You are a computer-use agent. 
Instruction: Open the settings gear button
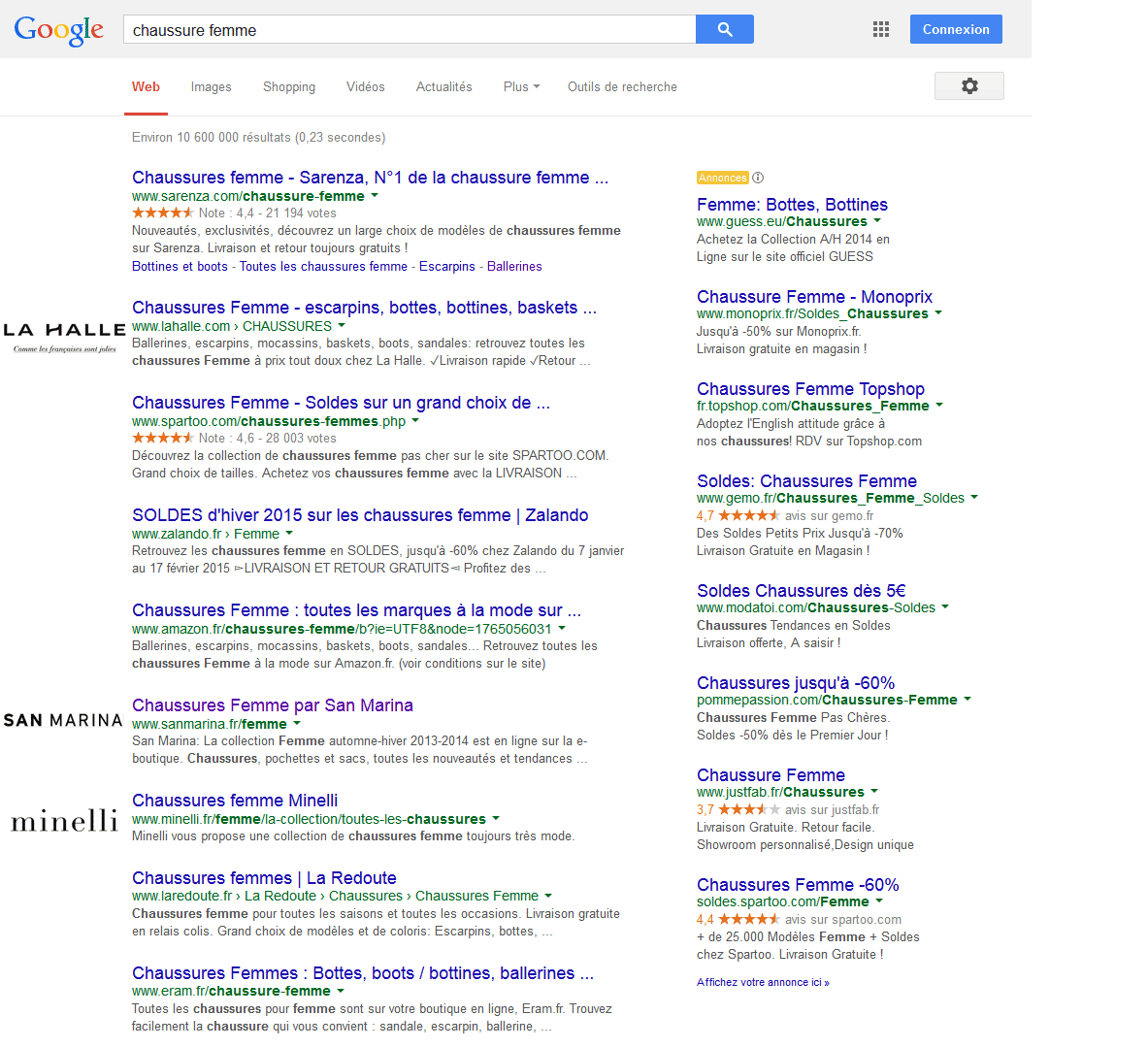click(x=968, y=85)
